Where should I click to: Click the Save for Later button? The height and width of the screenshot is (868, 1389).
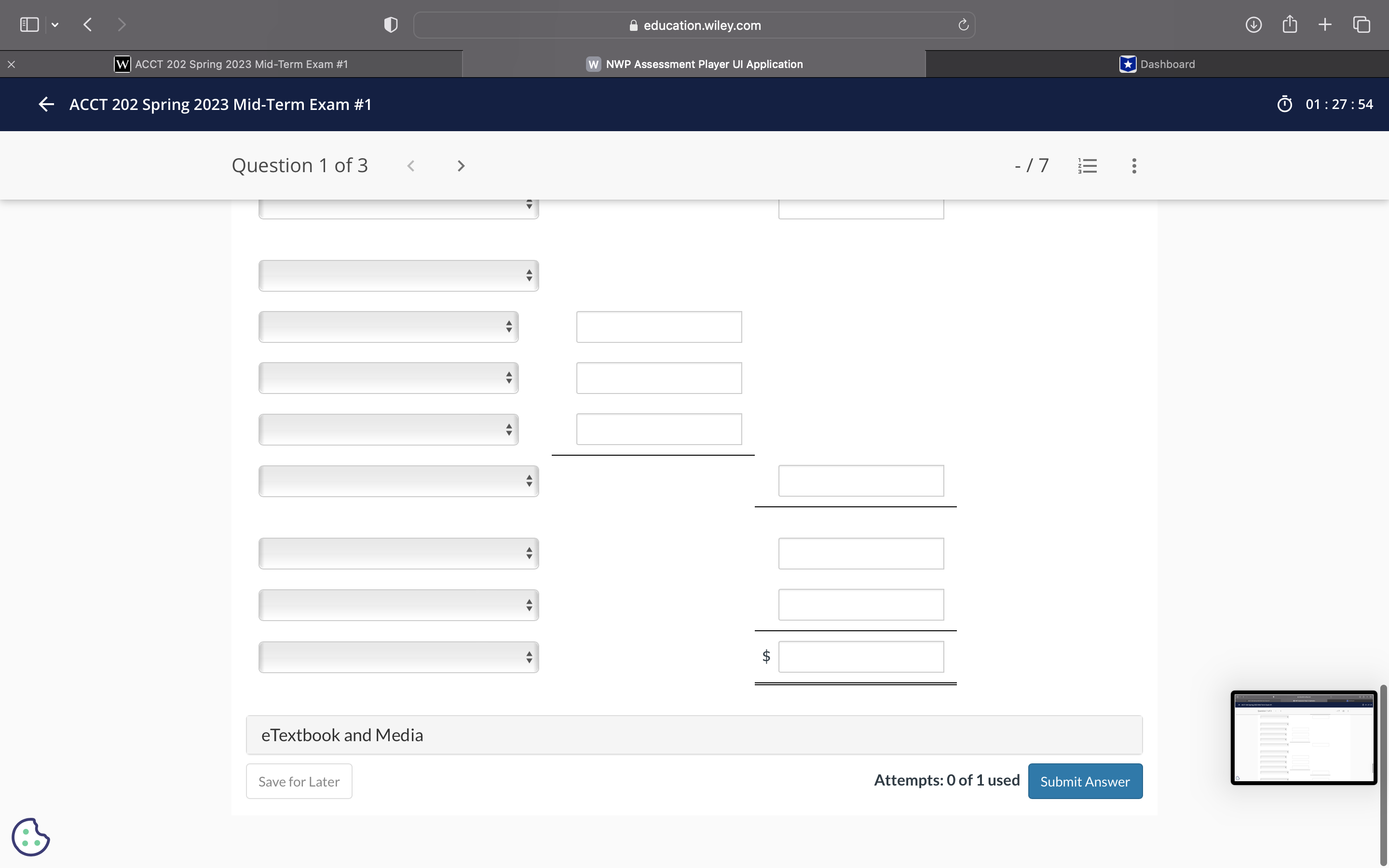click(x=299, y=781)
